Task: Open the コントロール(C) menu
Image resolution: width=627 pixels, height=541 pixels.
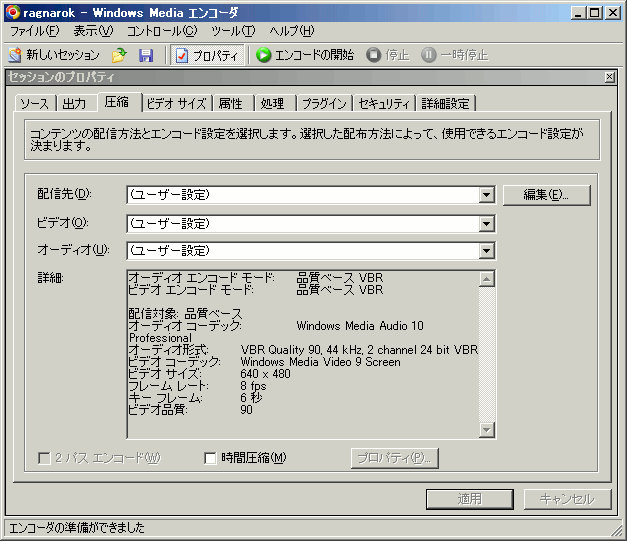Action: [x=162, y=31]
